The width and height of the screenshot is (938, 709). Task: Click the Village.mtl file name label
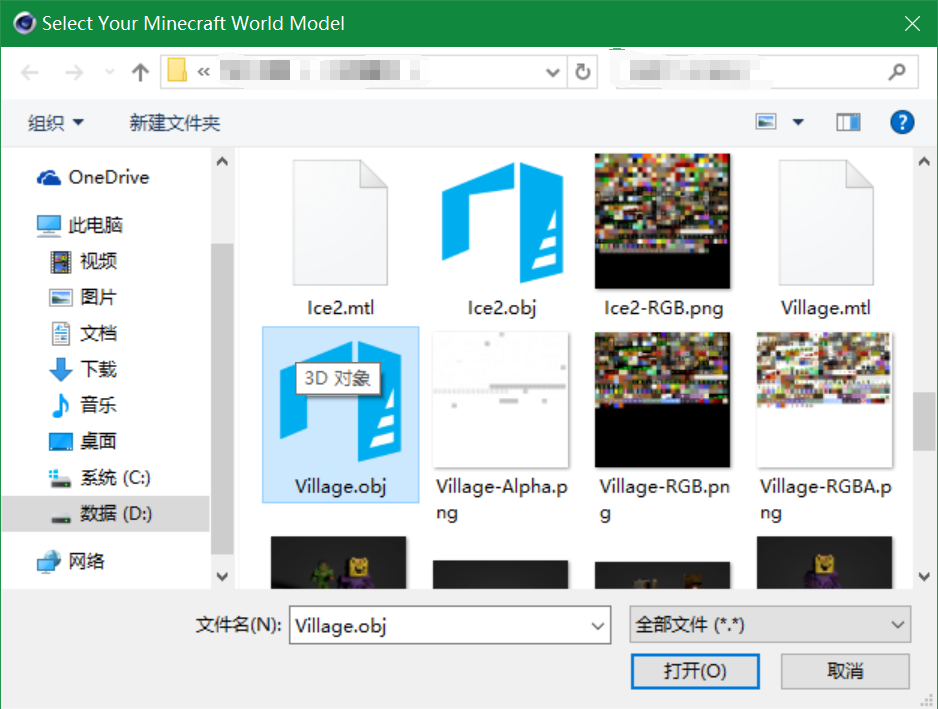(x=826, y=308)
